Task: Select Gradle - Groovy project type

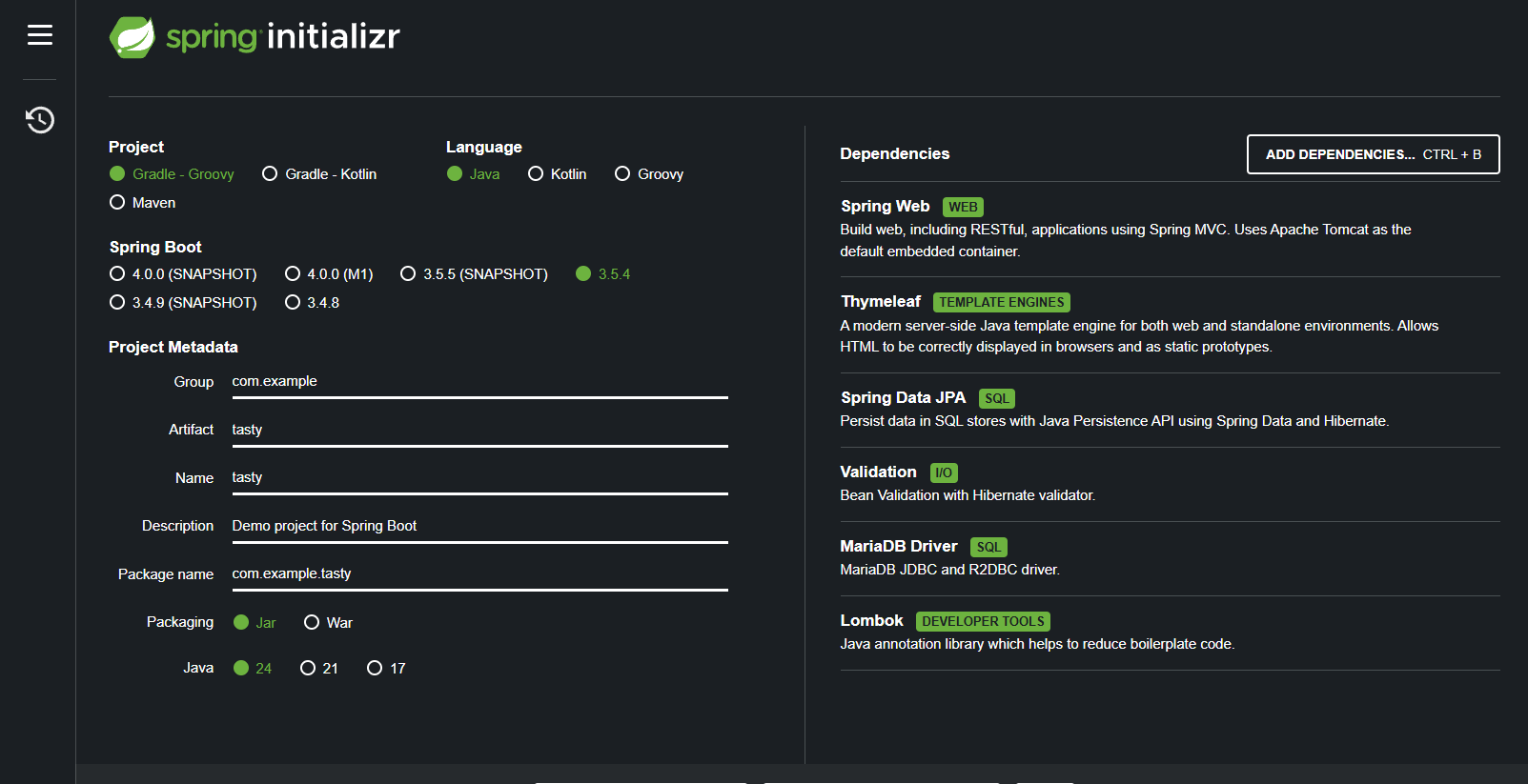Action: tap(172, 174)
